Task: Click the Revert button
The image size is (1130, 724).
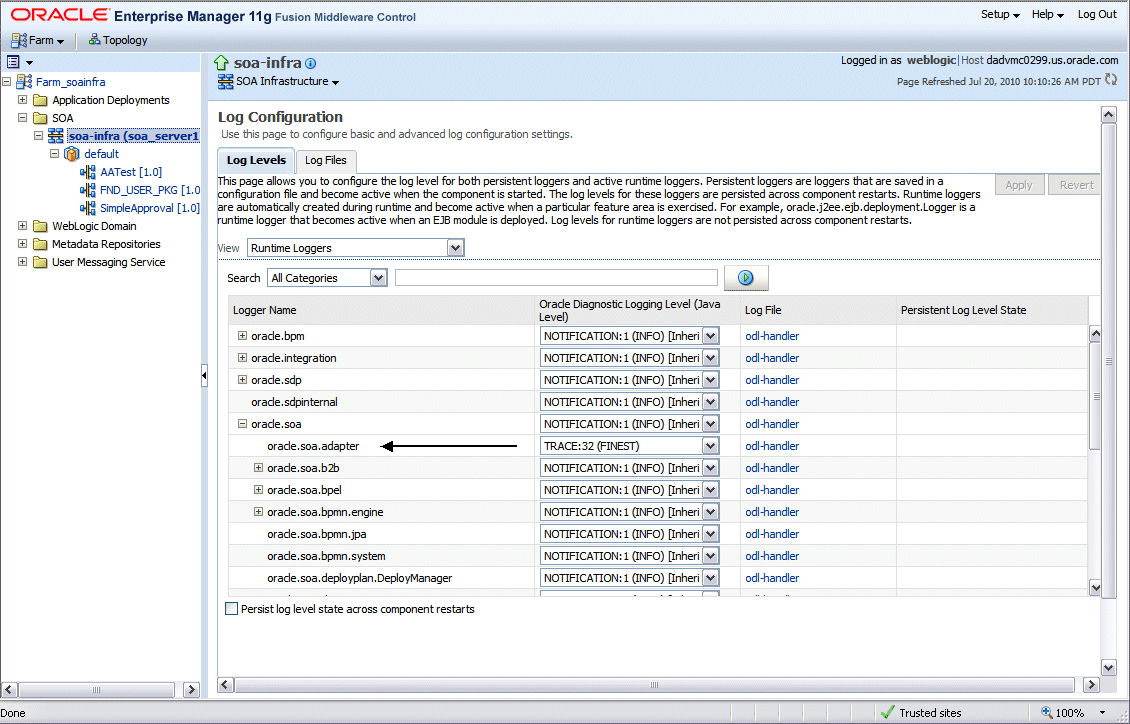Action: click(x=1076, y=185)
